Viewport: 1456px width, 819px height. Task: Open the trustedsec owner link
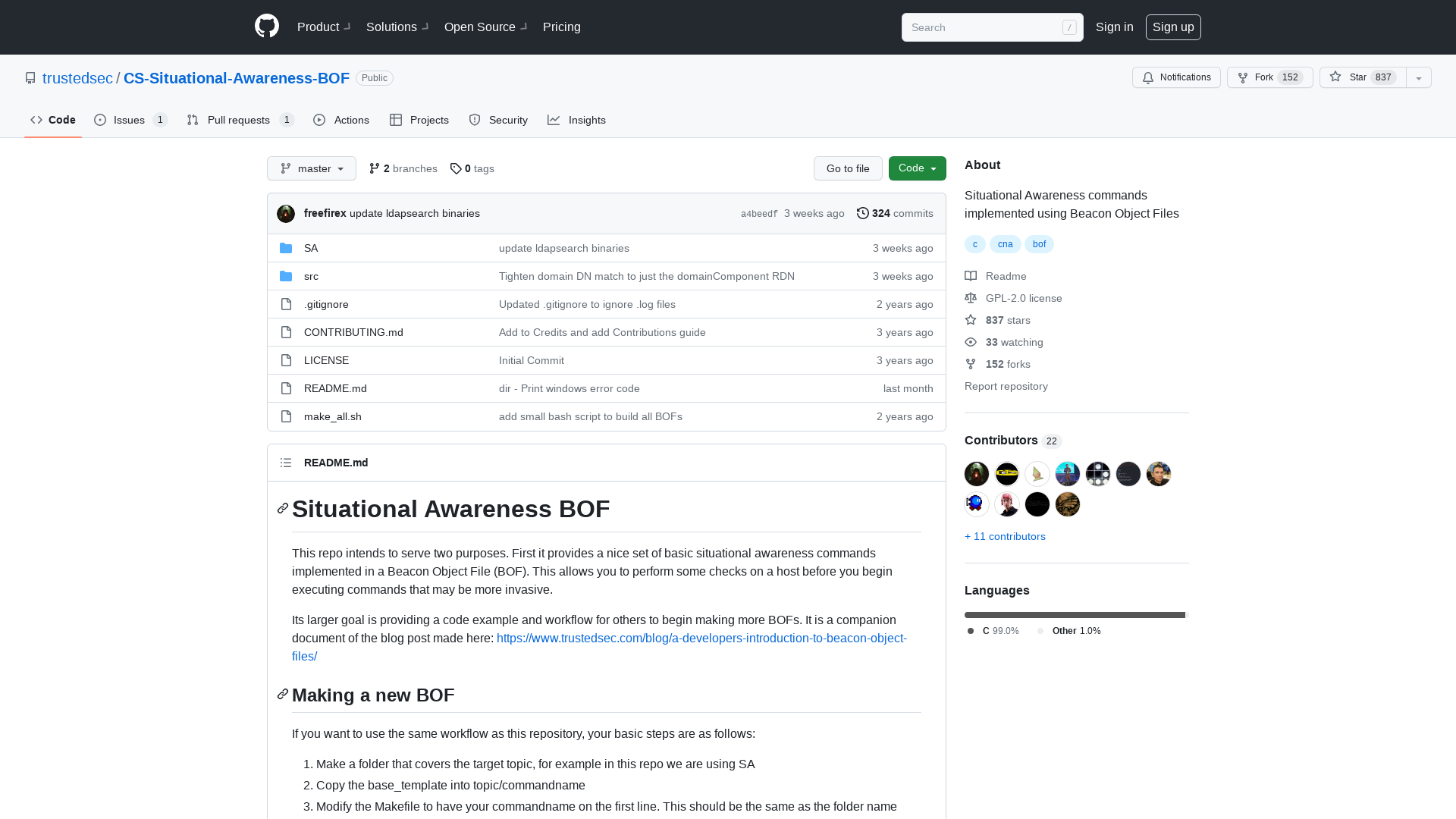[77, 78]
